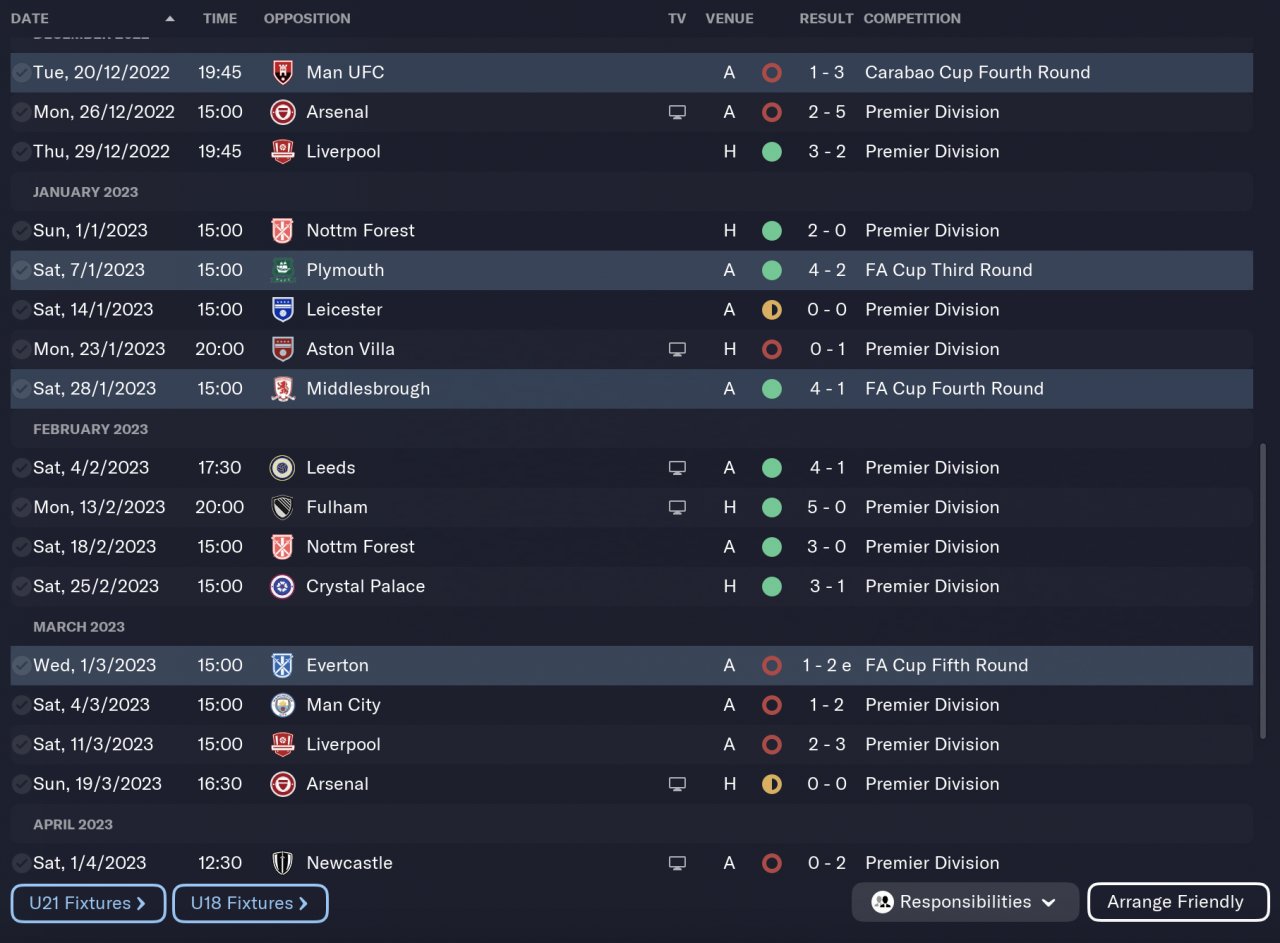Click the TV icon for Aston Villa match
Viewport: 1280px width, 943px height.
pos(677,349)
